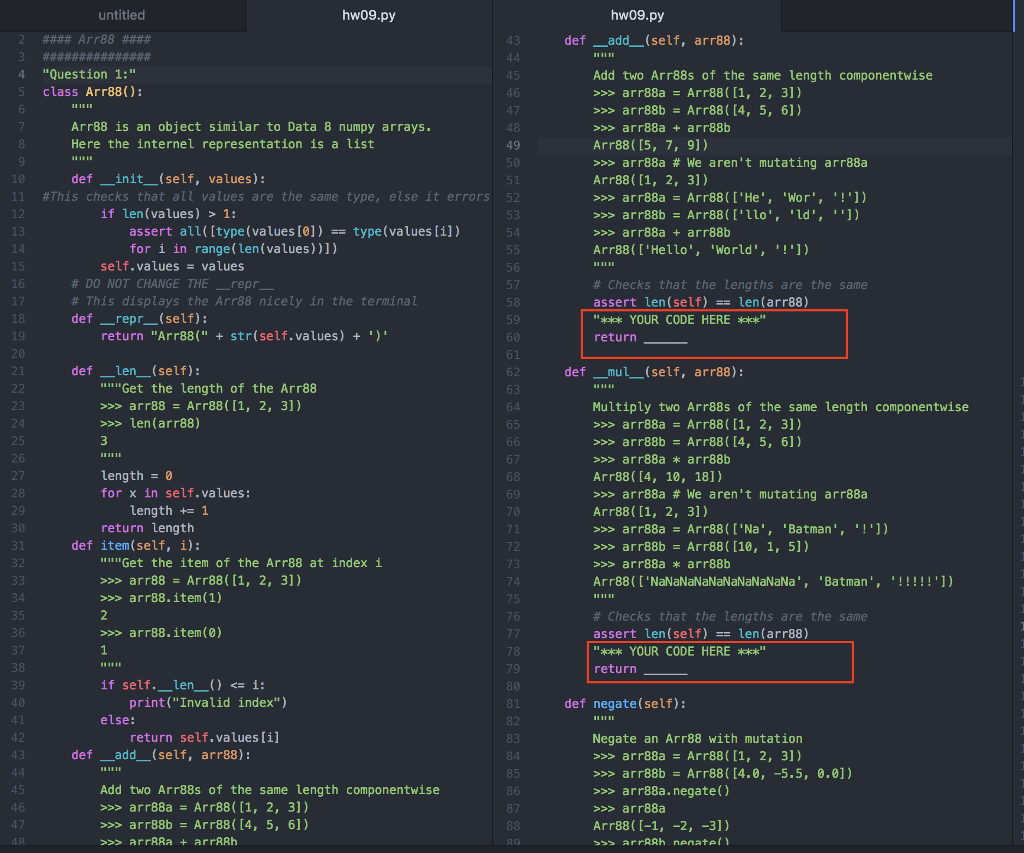Place cursor on 'class Arr88():' line
This screenshot has height=853, width=1024.
[x=93, y=92]
